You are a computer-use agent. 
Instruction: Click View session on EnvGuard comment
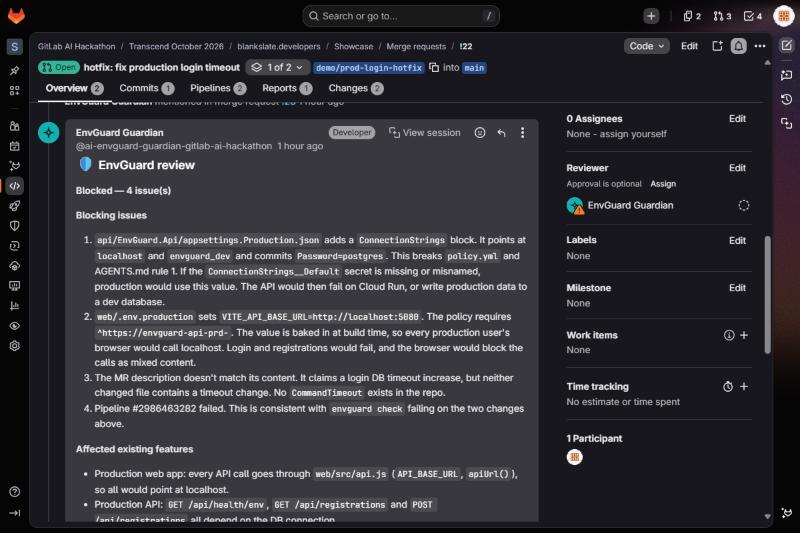424,133
